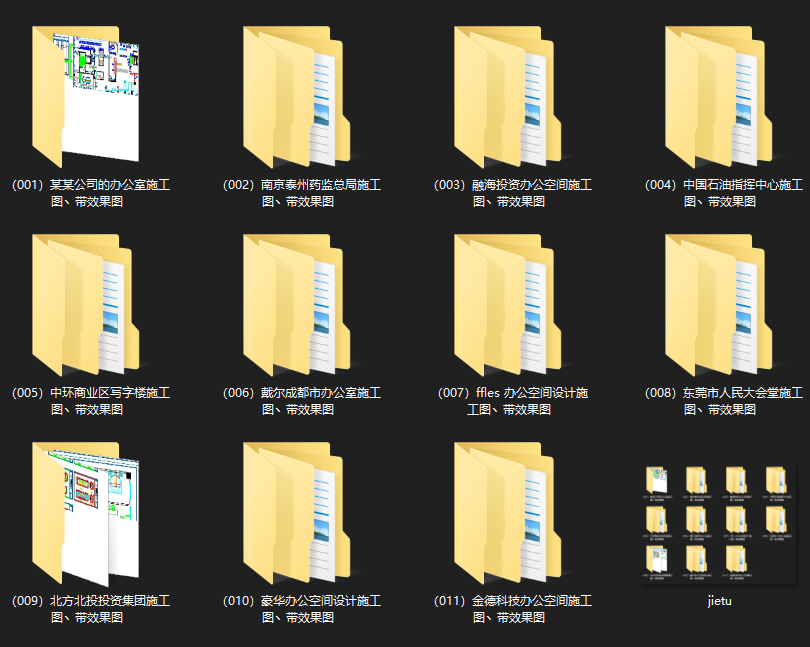Viewport: 810px width, 647px height.
Task: Click the (003) 融海投资办公空间 folder icon
Action: point(508,97)
